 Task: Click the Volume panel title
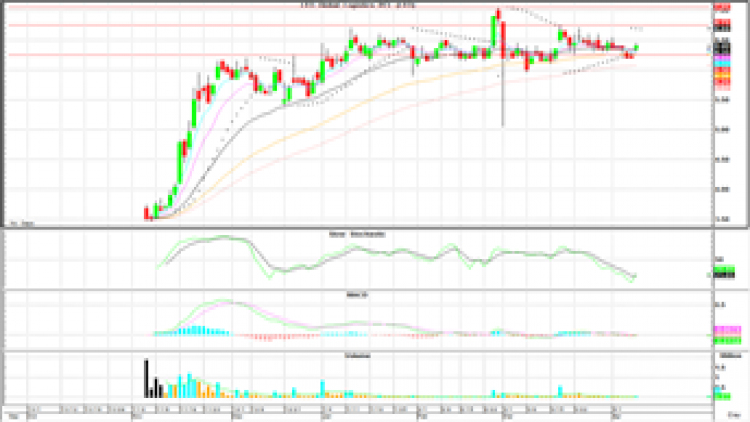(x=357, y=355)
